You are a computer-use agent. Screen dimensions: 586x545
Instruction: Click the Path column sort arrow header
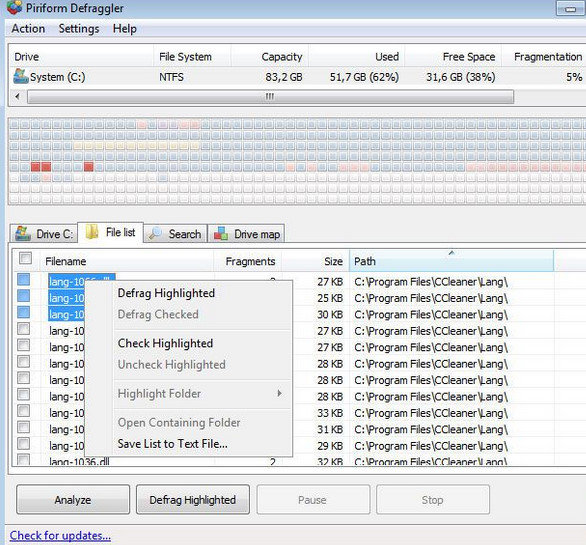[x=451, y=261]
